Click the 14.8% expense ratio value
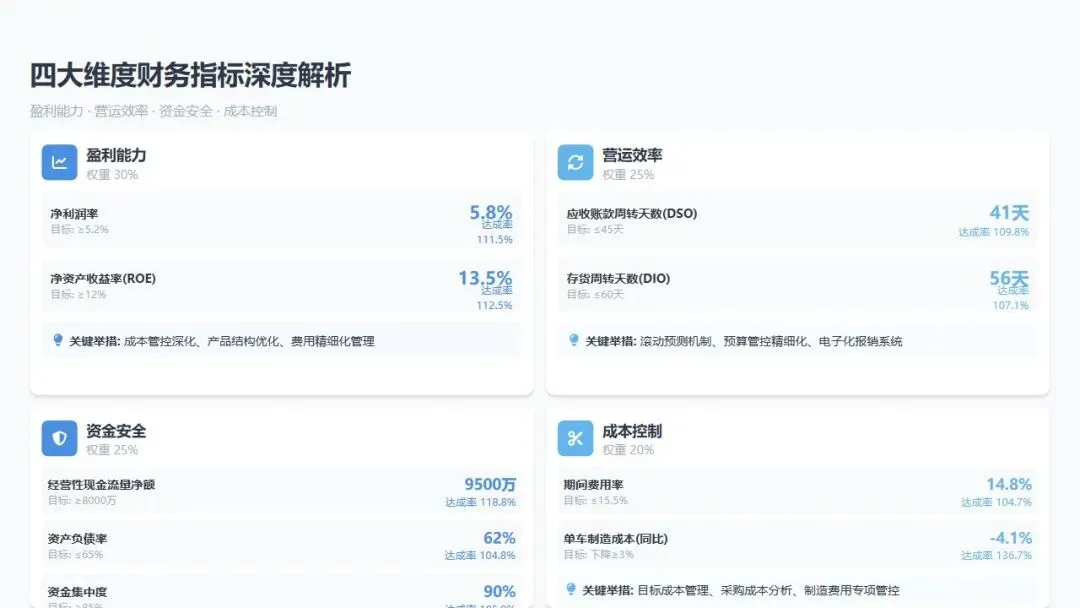Screen dimensions: 1080x608 pos(1009,484)
